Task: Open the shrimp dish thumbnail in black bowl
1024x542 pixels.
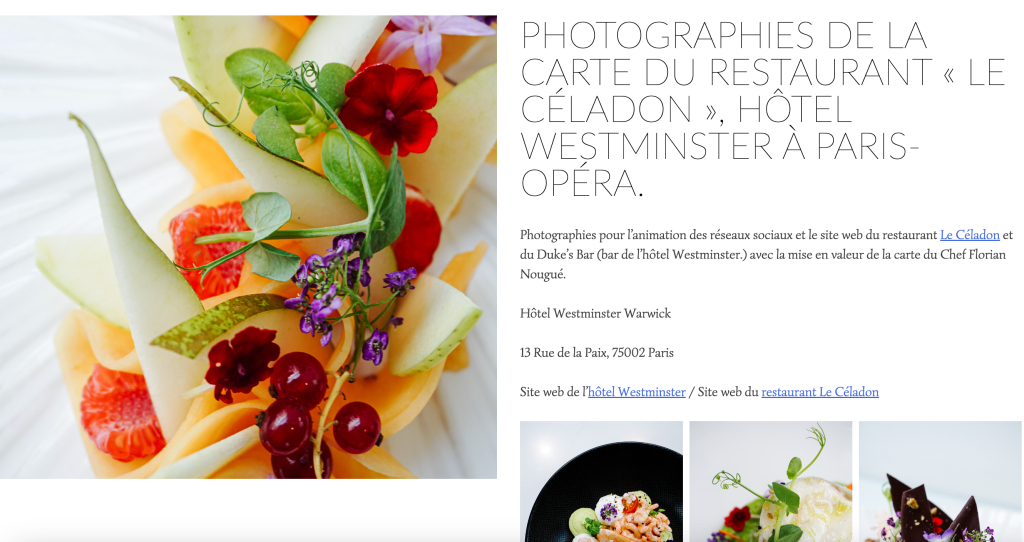Action: click(601, 481)
